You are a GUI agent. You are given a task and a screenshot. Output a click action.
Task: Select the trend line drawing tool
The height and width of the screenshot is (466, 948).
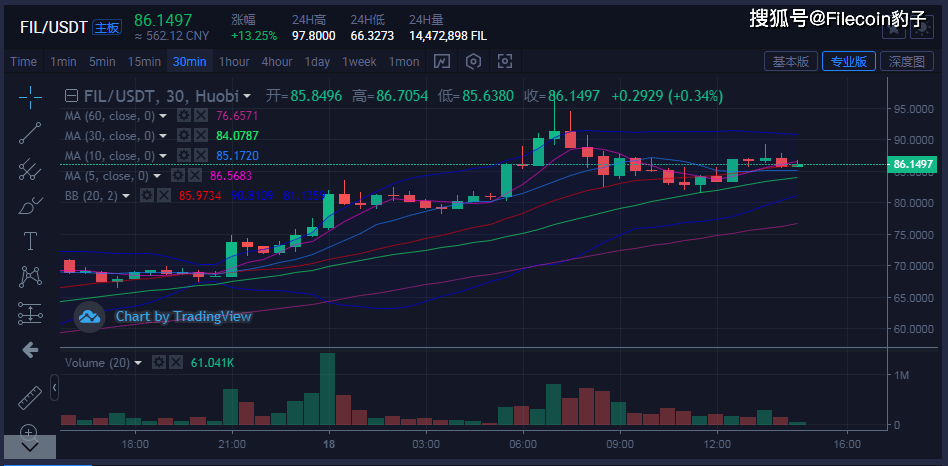click(x=30, y=133)
